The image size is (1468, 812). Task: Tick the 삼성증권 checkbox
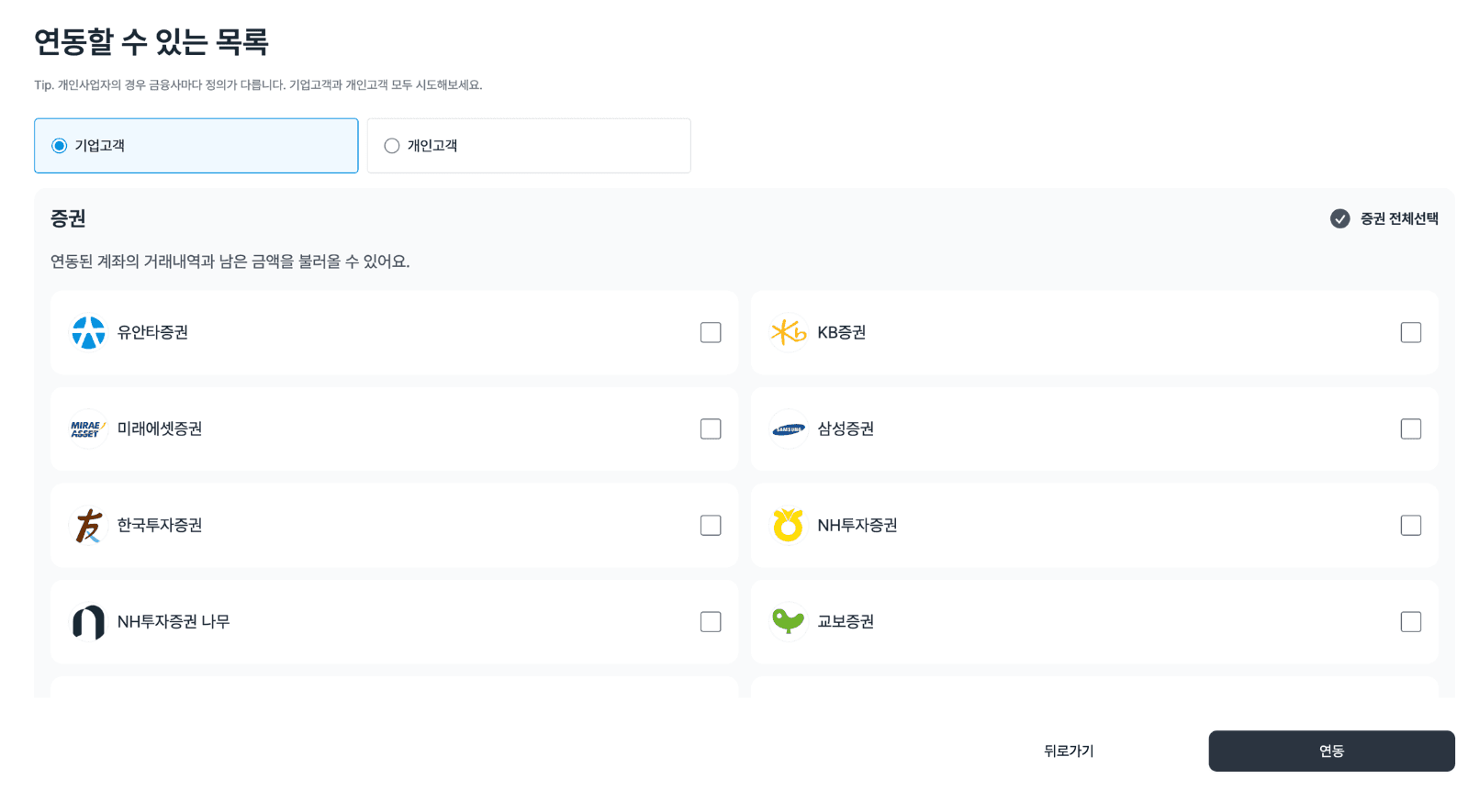pos(1411,428)
